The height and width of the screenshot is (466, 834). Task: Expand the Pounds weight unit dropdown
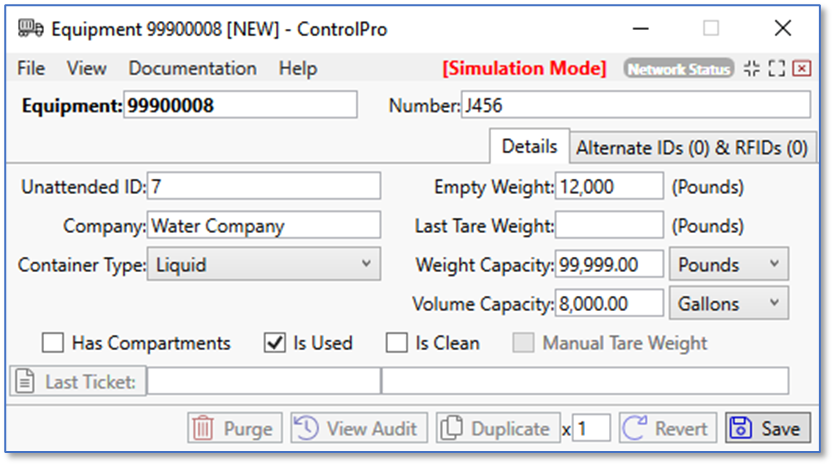tap(728, 265)
